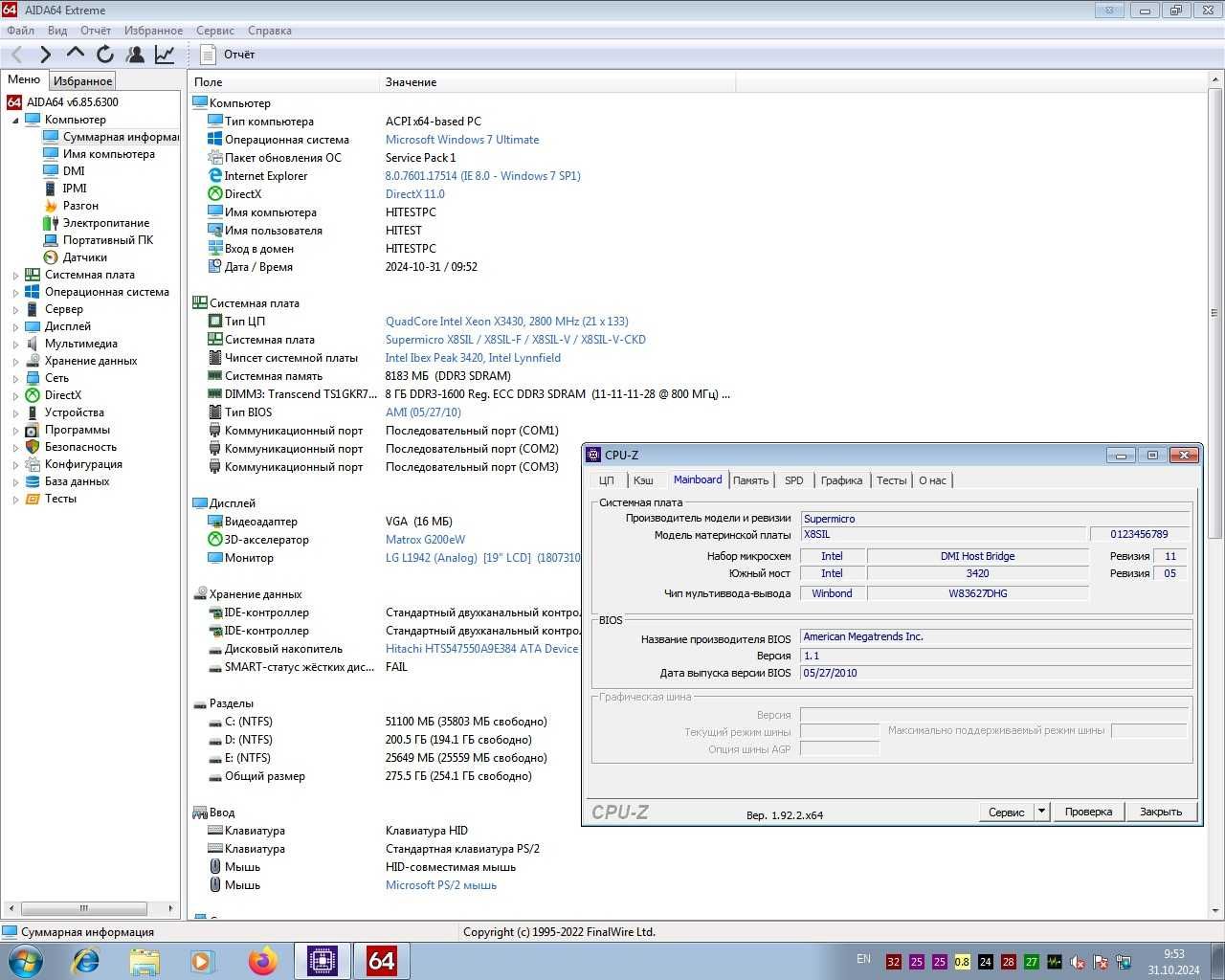Open the Supermicro X8SIL motherboard link

[x=516, y=340]
